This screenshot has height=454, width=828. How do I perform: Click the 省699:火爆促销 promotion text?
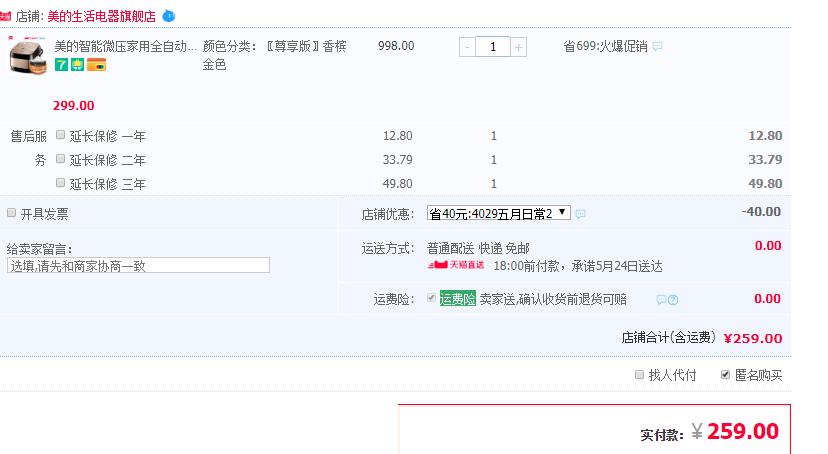tap(605, 46)
